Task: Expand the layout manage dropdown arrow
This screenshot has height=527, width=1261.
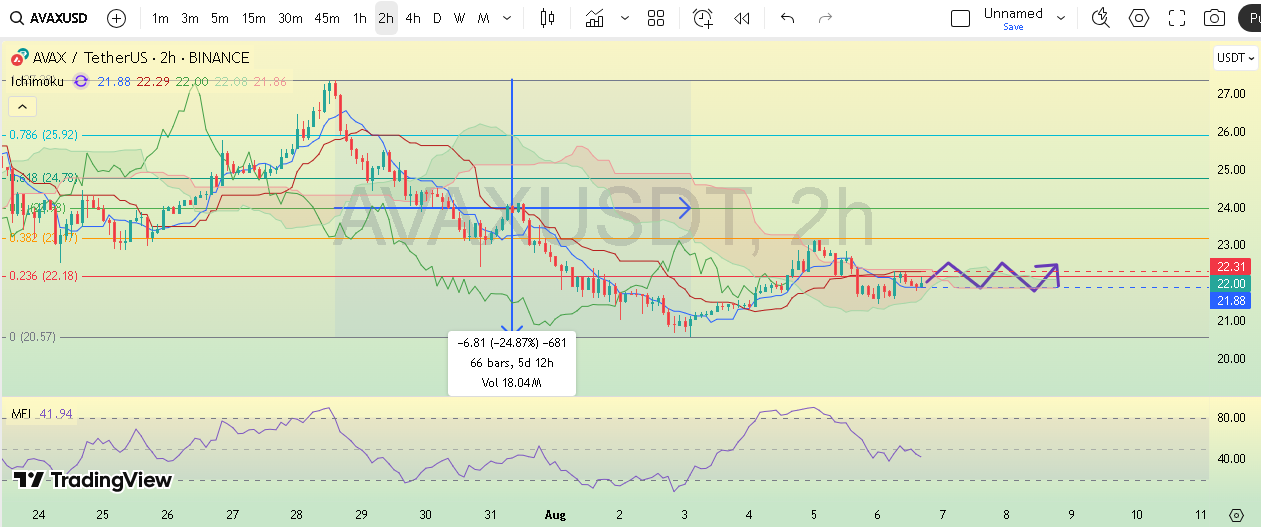Action: coord(1062,18)
